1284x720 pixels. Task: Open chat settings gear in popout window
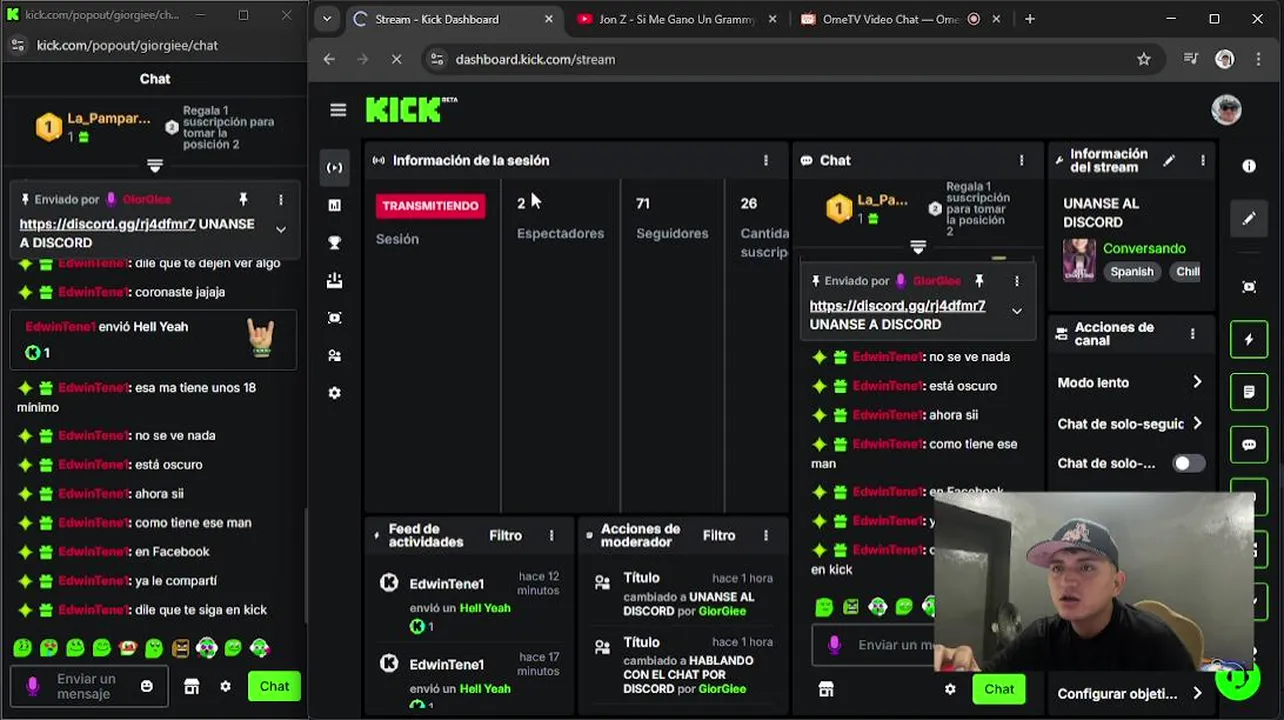click(x=225, y=686)
